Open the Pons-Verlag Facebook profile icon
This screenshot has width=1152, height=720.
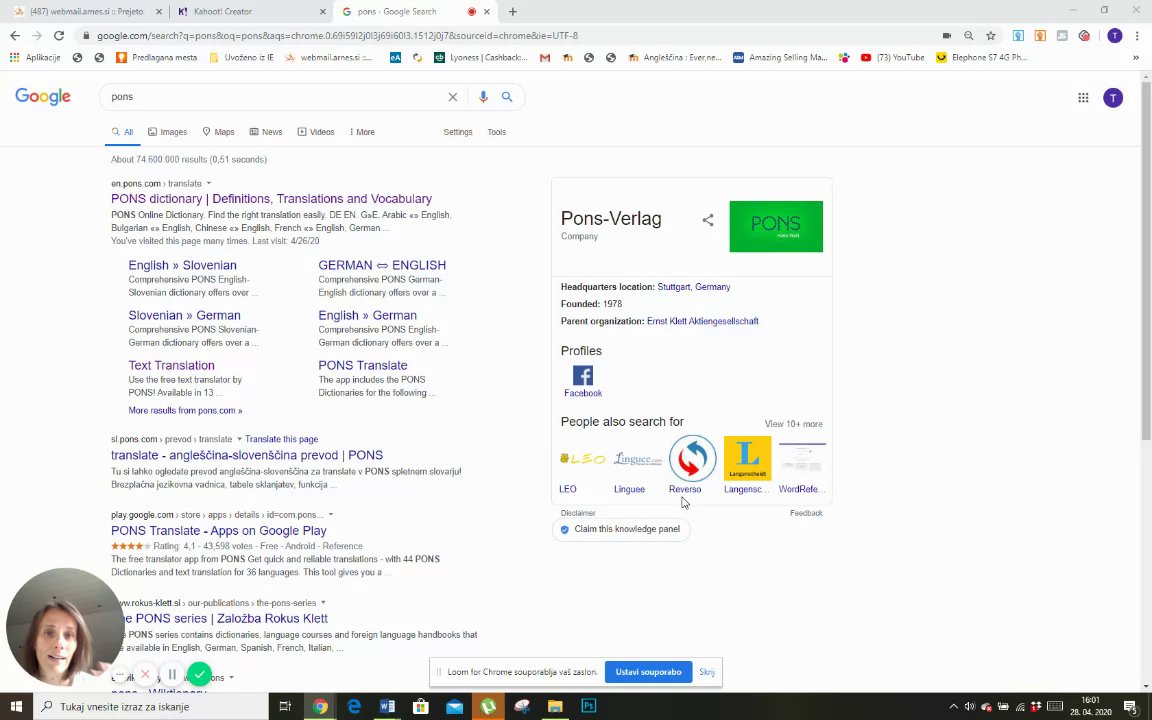point(583,375)
